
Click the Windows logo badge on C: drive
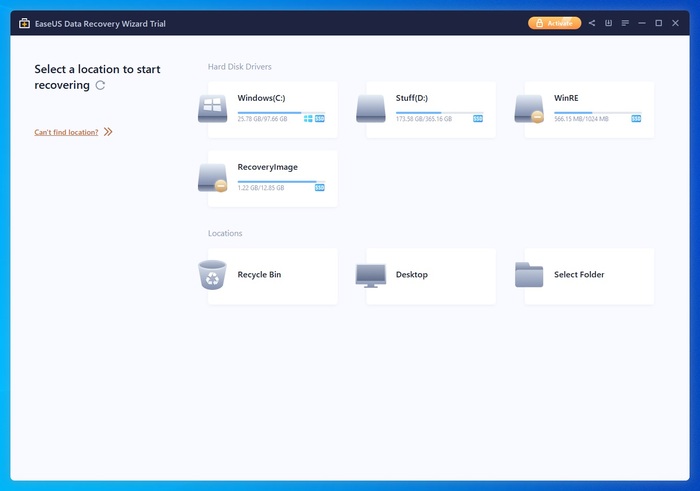click(x=308, y=119)
